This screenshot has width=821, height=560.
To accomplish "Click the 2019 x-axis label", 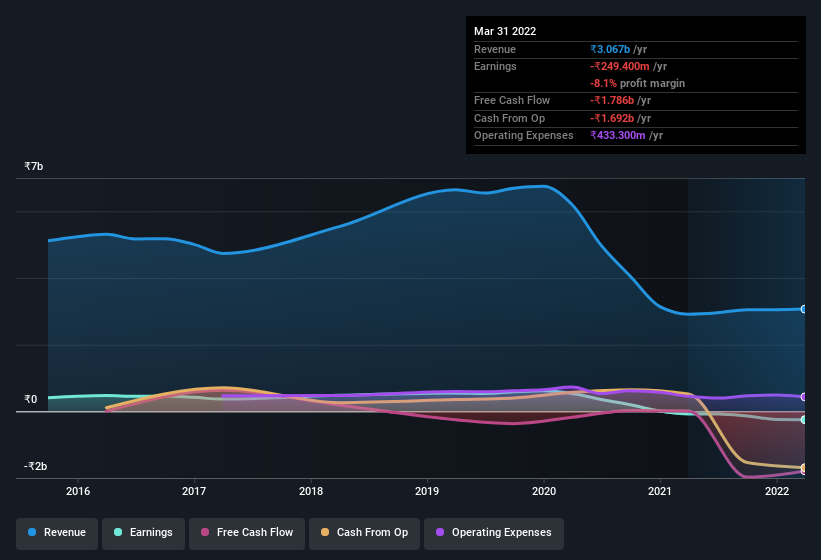I will (427, 491).
